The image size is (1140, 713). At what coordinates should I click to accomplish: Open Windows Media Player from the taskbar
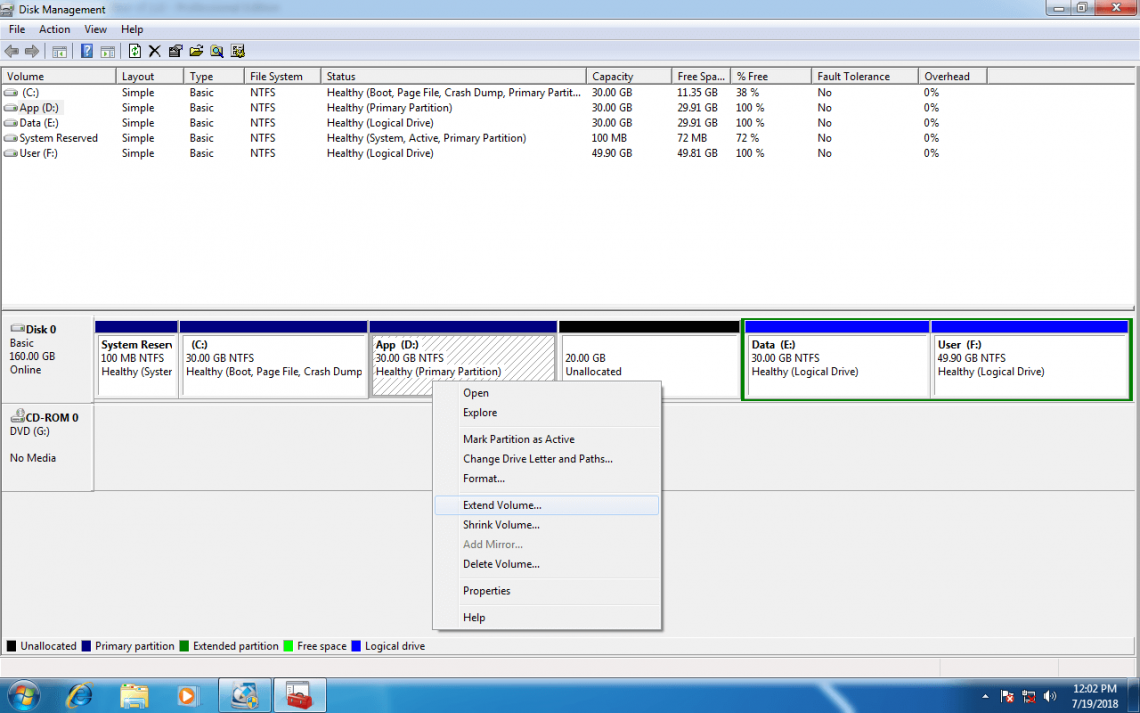click(x=190, y=695)
